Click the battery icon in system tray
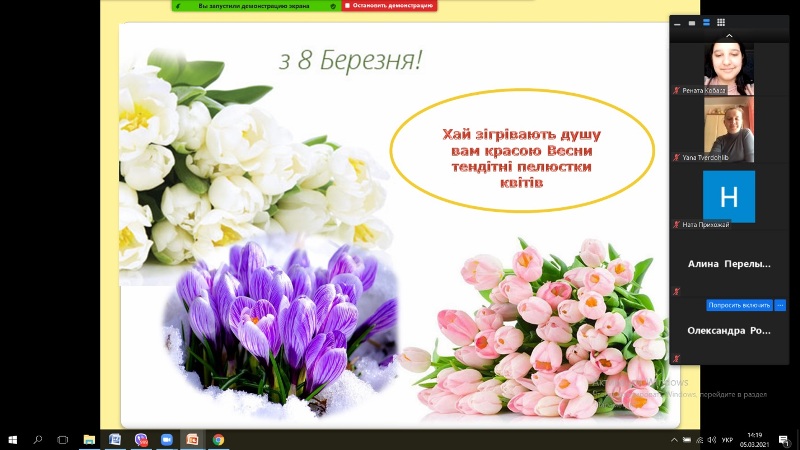 click(687, 440)
